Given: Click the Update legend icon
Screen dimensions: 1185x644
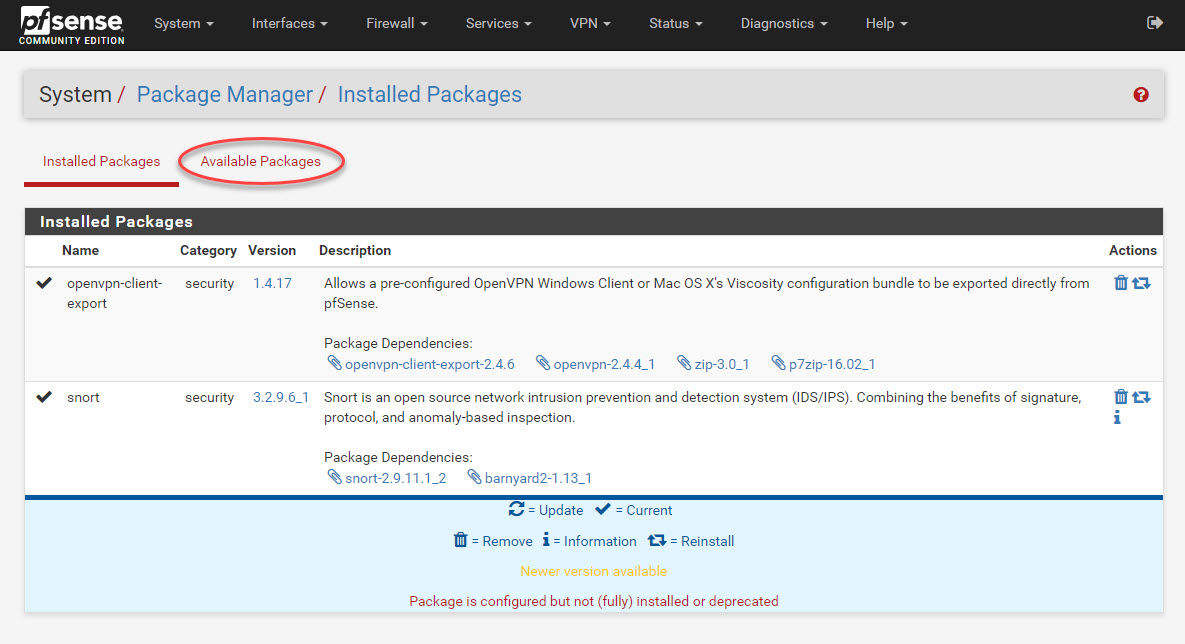Looking at the screenshot, I should pos(516,509).
